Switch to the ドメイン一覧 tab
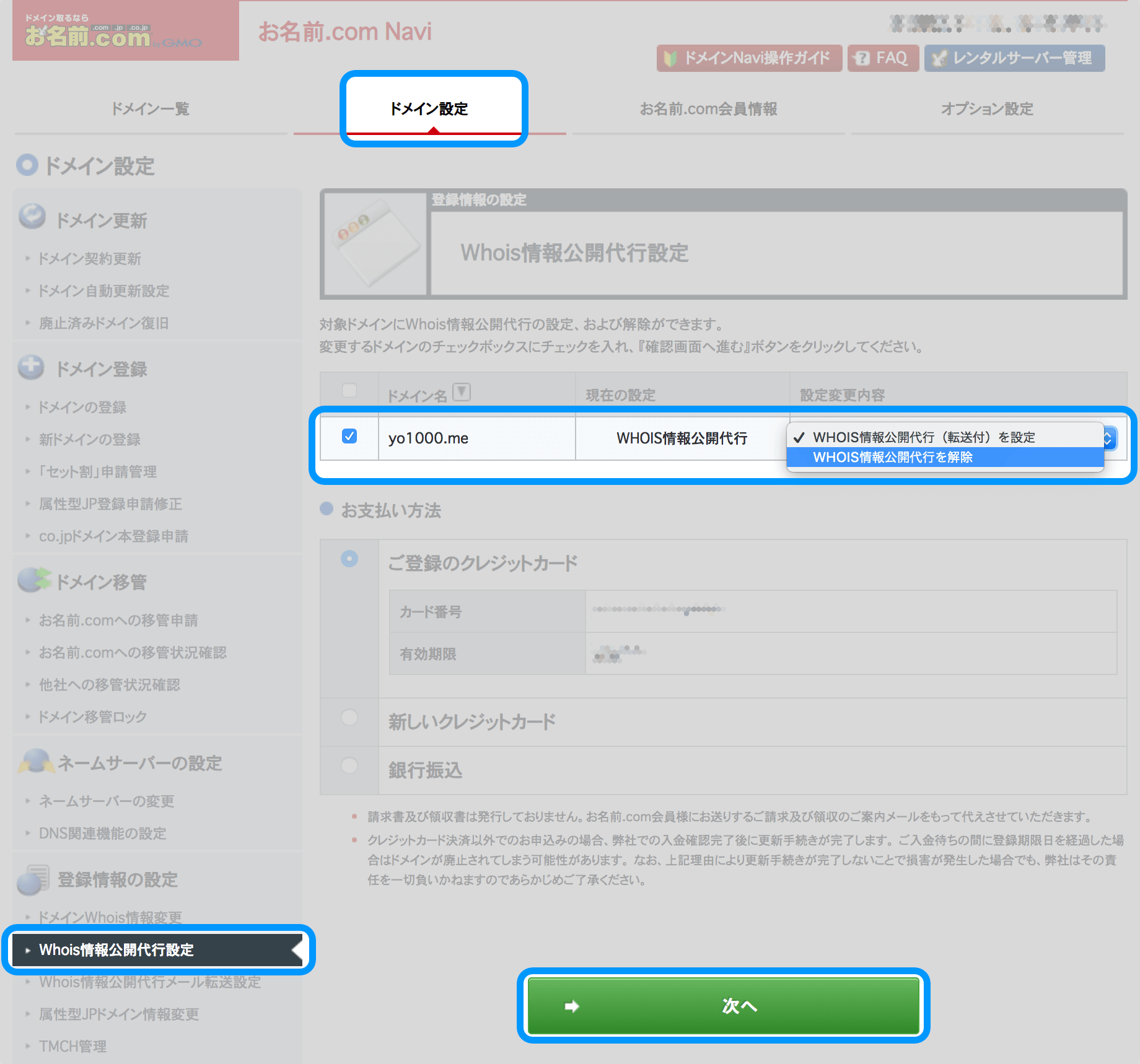 tap(149, 108)
